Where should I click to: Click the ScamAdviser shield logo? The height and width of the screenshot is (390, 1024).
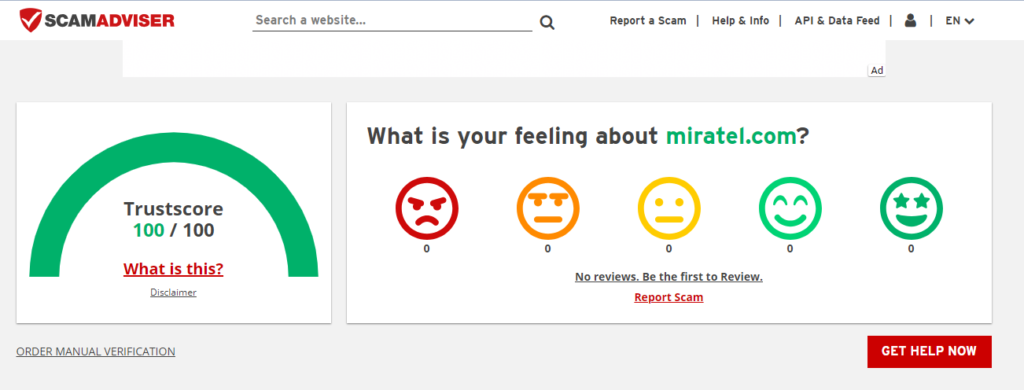point(97,20)
